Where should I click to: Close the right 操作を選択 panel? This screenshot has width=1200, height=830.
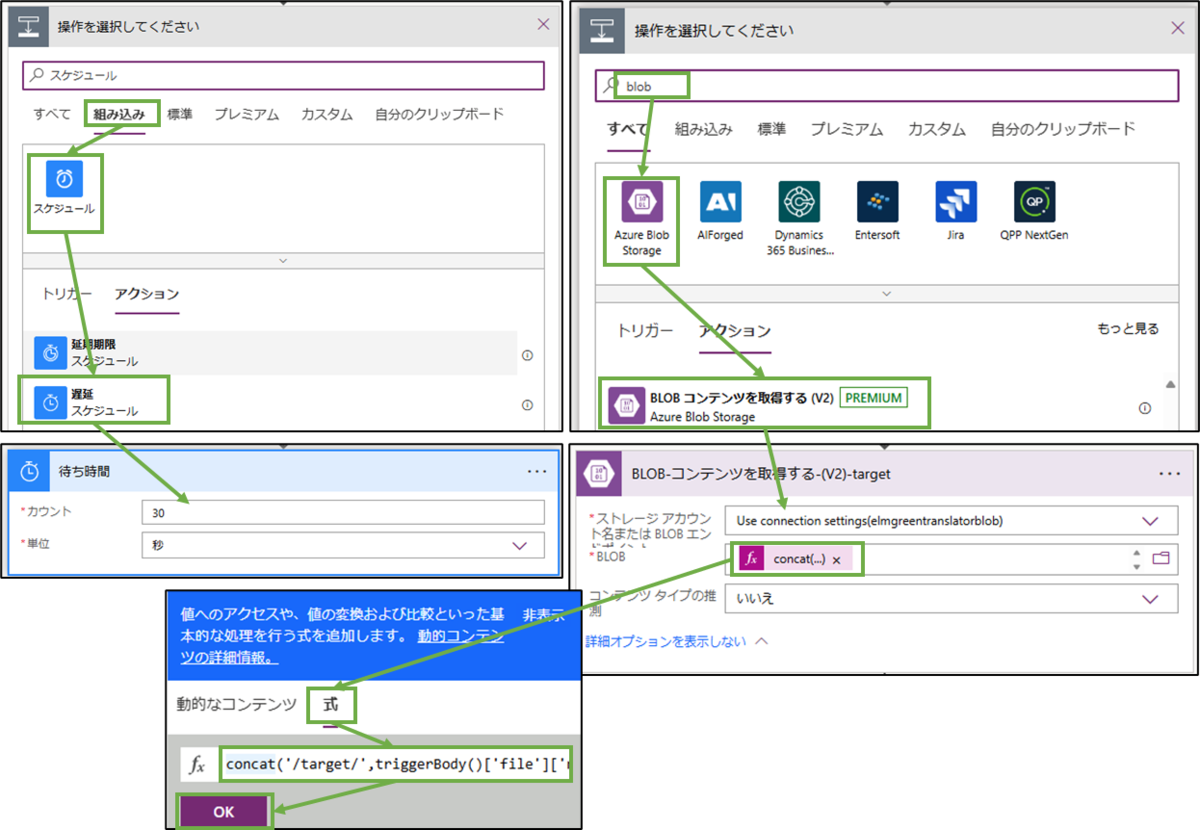(1177, 28)
